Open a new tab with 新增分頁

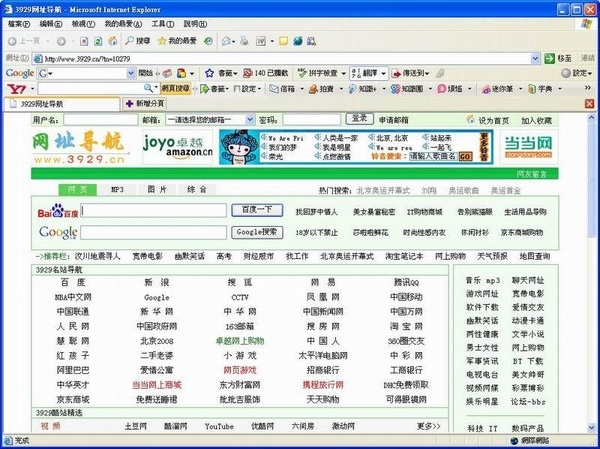(x=145, y=103)
